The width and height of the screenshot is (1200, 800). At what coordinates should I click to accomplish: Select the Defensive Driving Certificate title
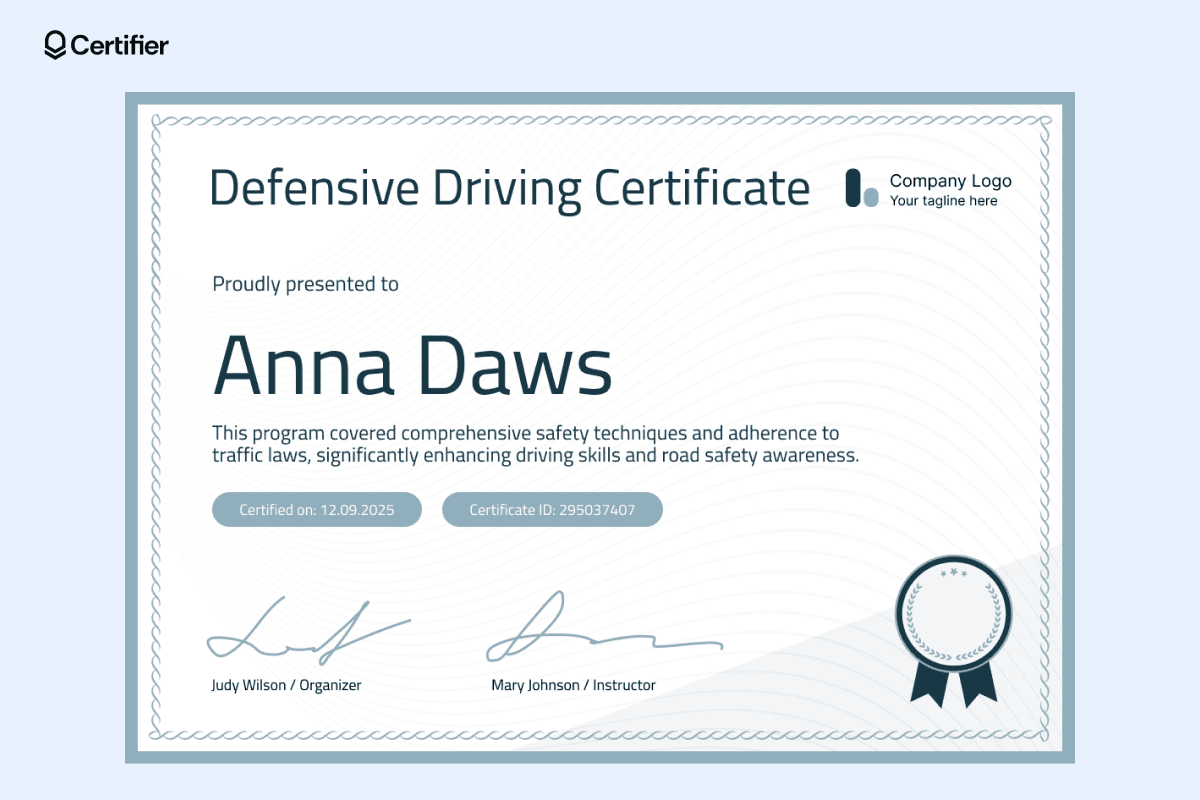(509, 188)
